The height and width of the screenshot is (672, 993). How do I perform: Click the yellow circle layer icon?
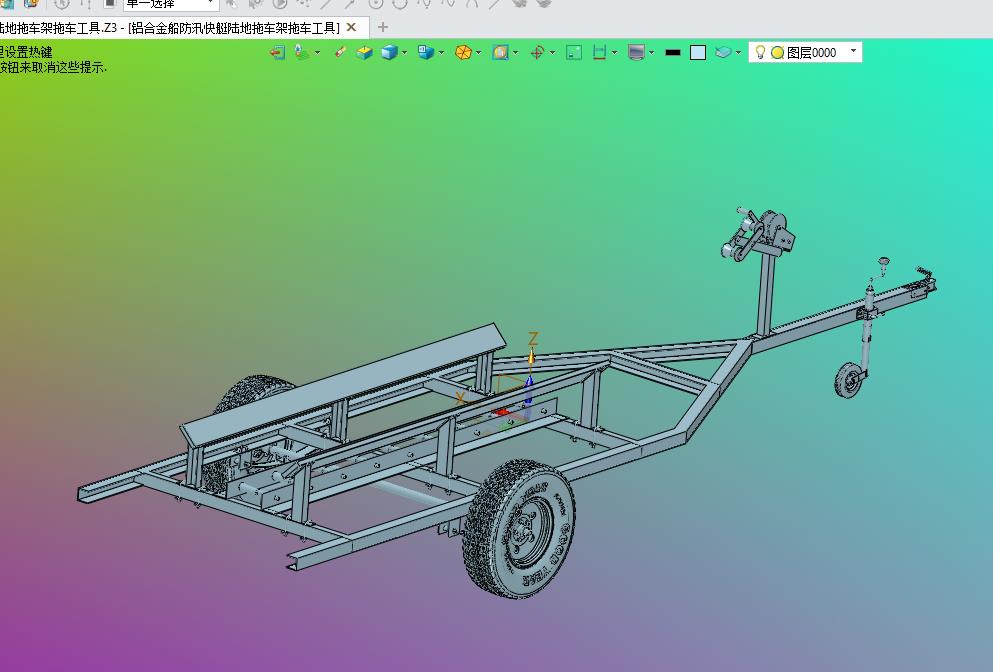(x=778, y=53)
